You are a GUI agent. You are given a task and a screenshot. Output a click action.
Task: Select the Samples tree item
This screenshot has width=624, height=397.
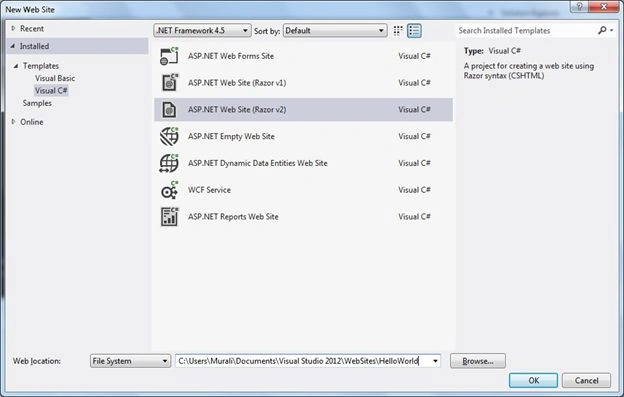(x=37, y=103)
